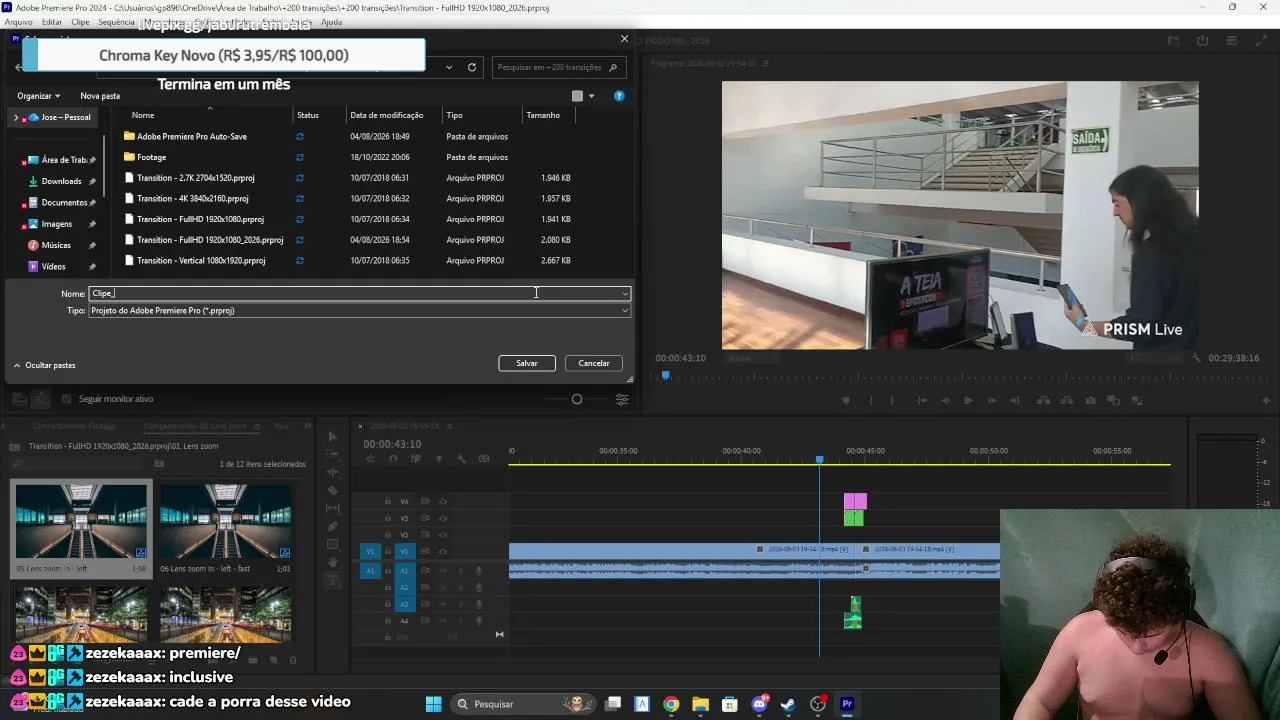Solo audio track A1
The height and width of the screenshot is (720, 1280).
(460, 571)
